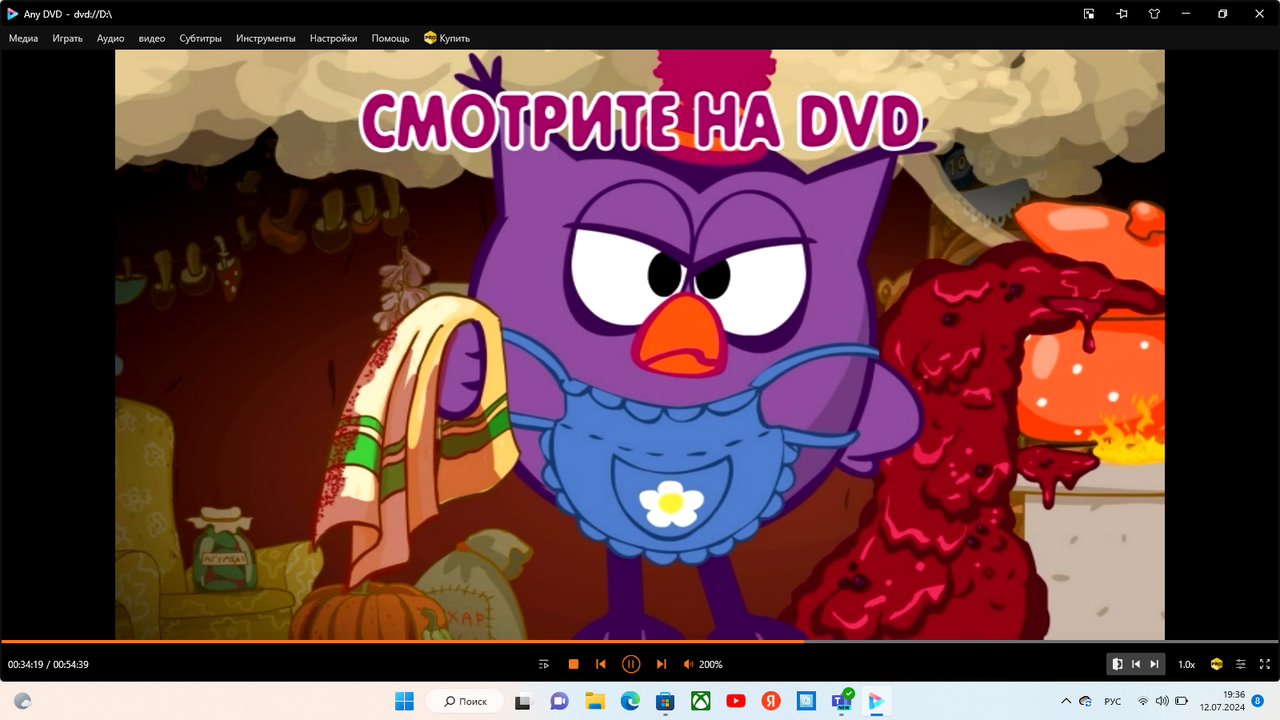
Task: Open the system volume tray icon
Action: click(x=1162, y=701)
